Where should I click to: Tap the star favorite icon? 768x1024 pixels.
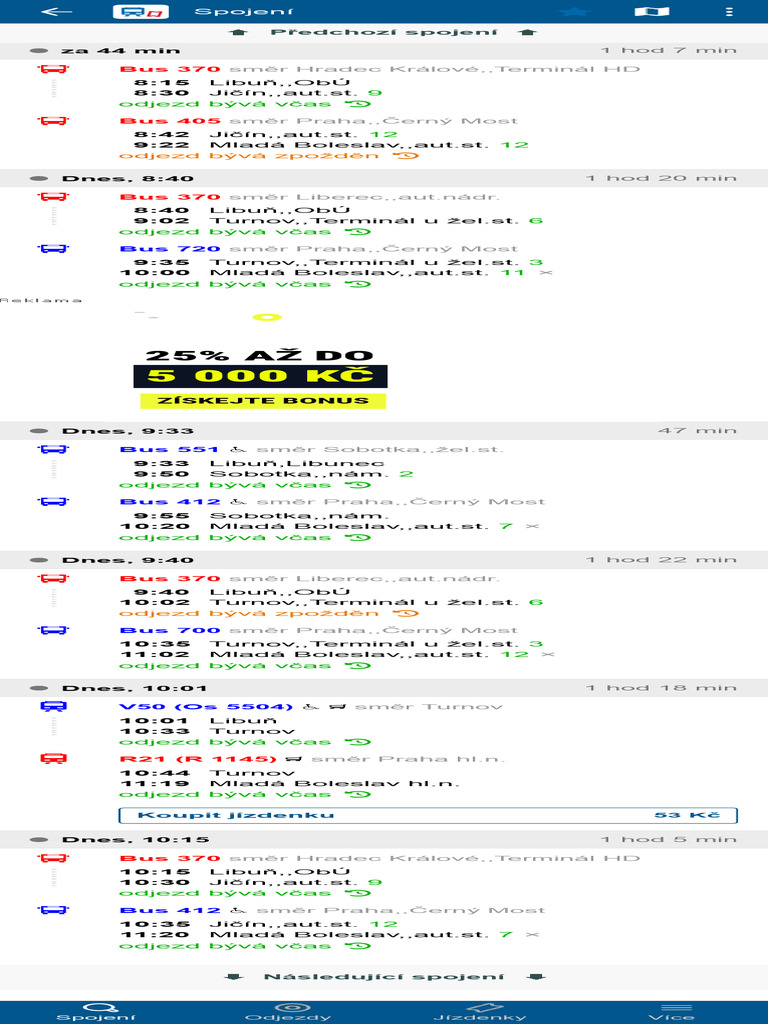click(x=575, y=12)
